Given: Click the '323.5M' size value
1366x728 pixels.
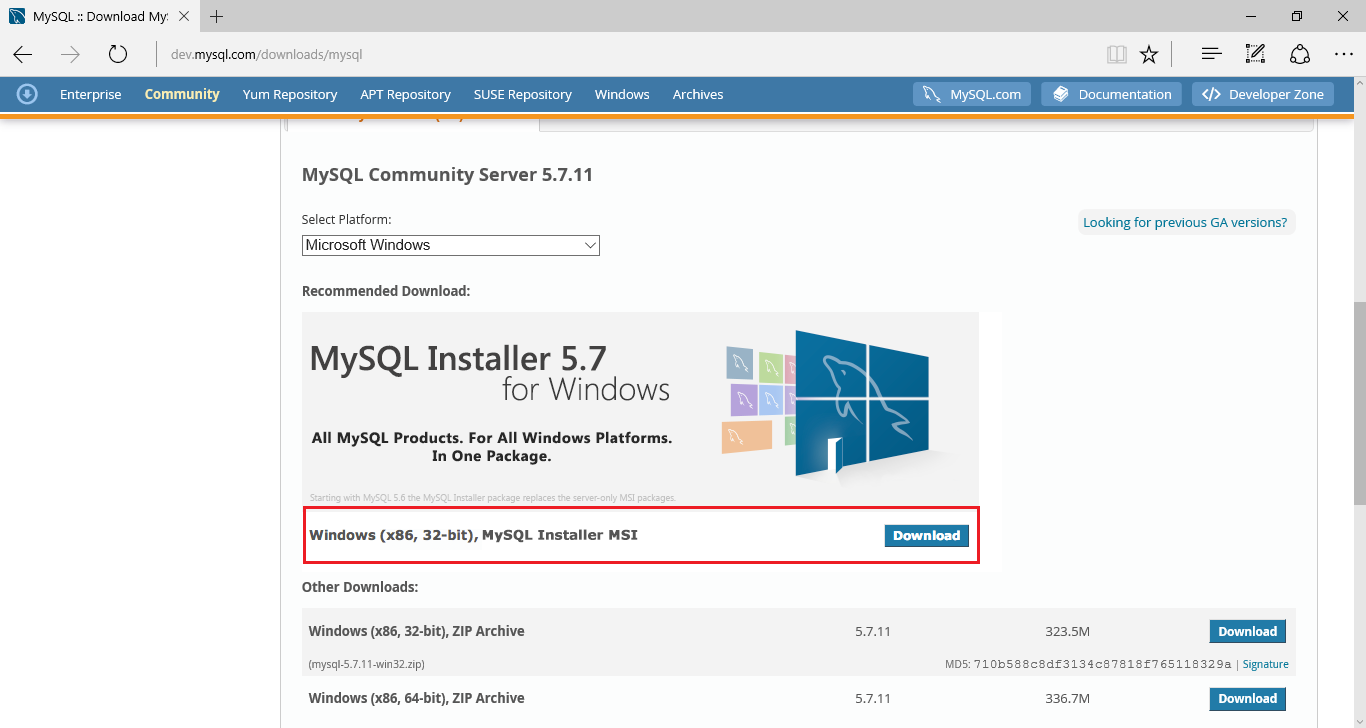Looking at the screenshot, I should 1067,631.
